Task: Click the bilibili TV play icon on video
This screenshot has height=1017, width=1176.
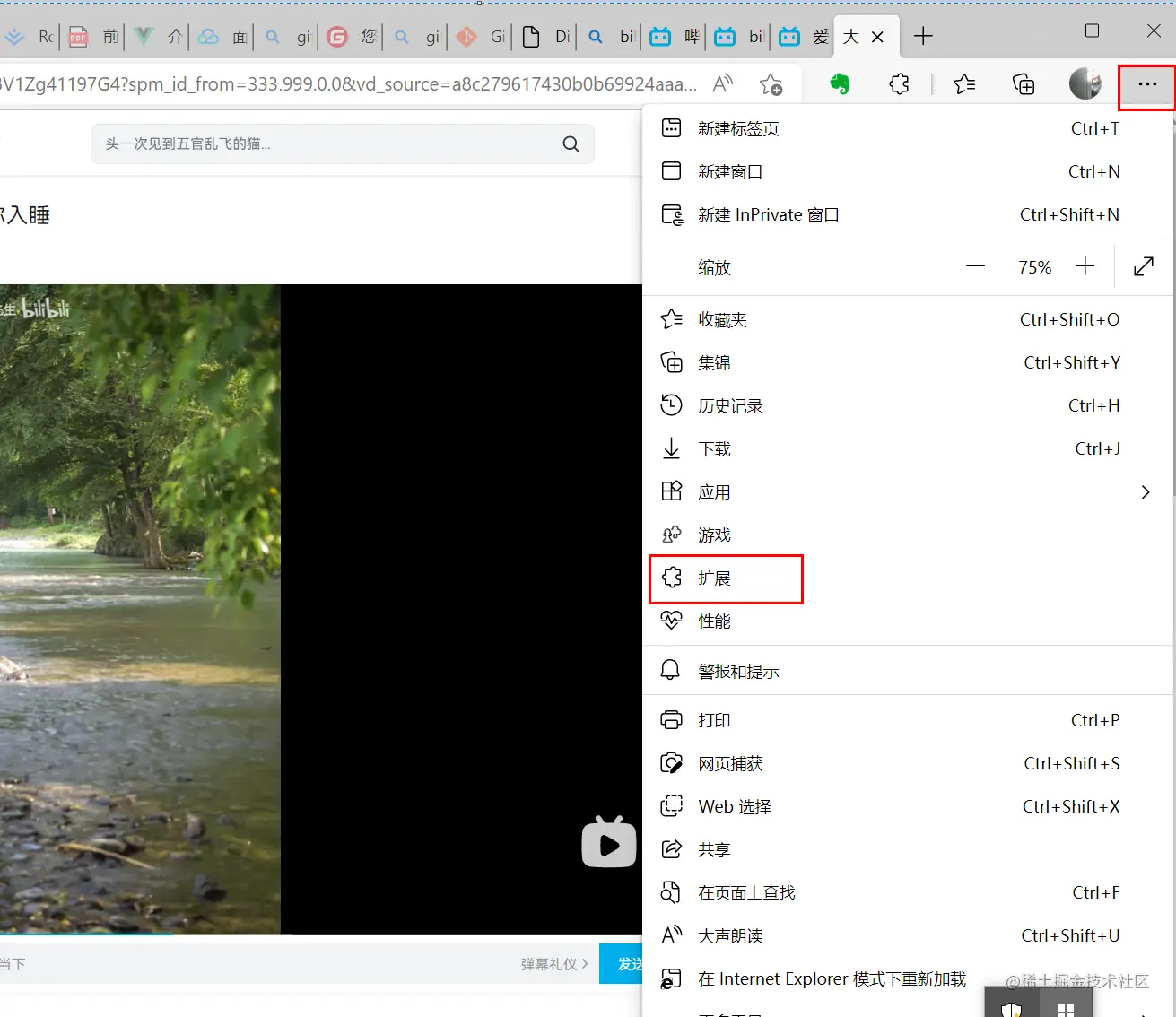Action: (x=609, y=842)
